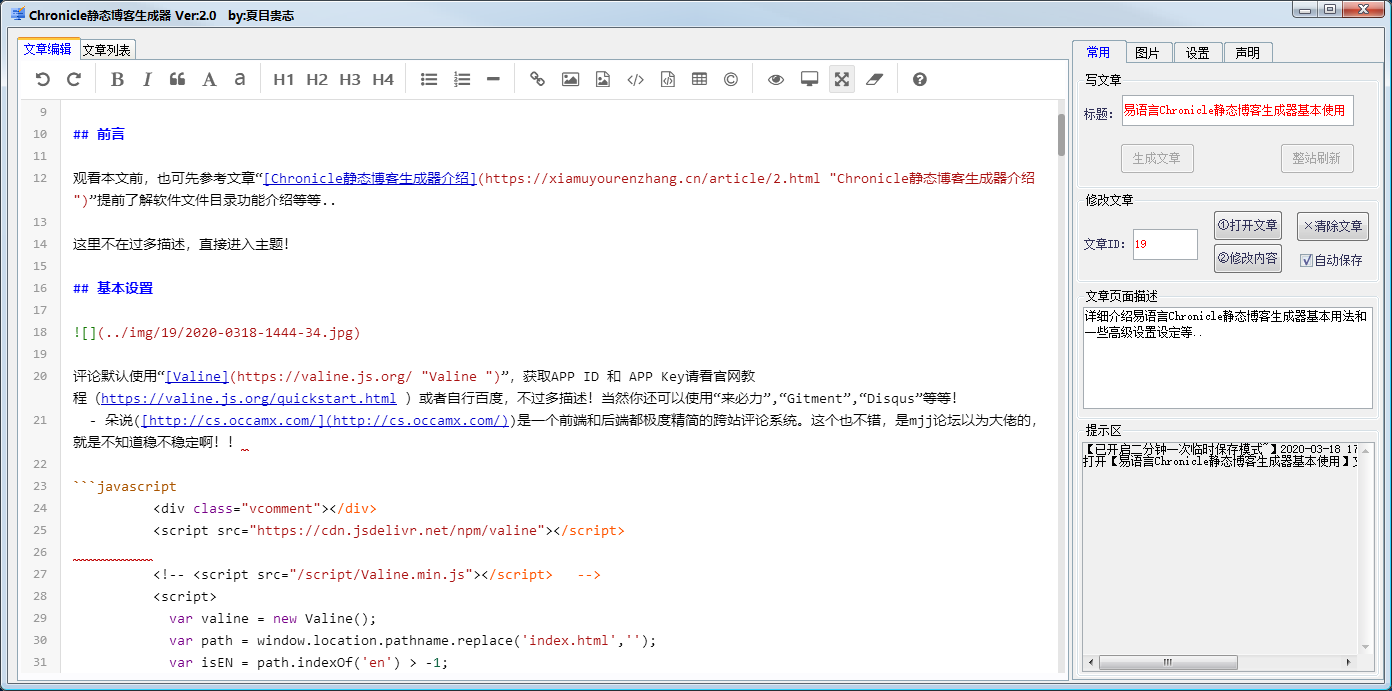Undo the last edit in the toolbar
The height and width of the screenshot is (691, 1392).
point(42,79)
